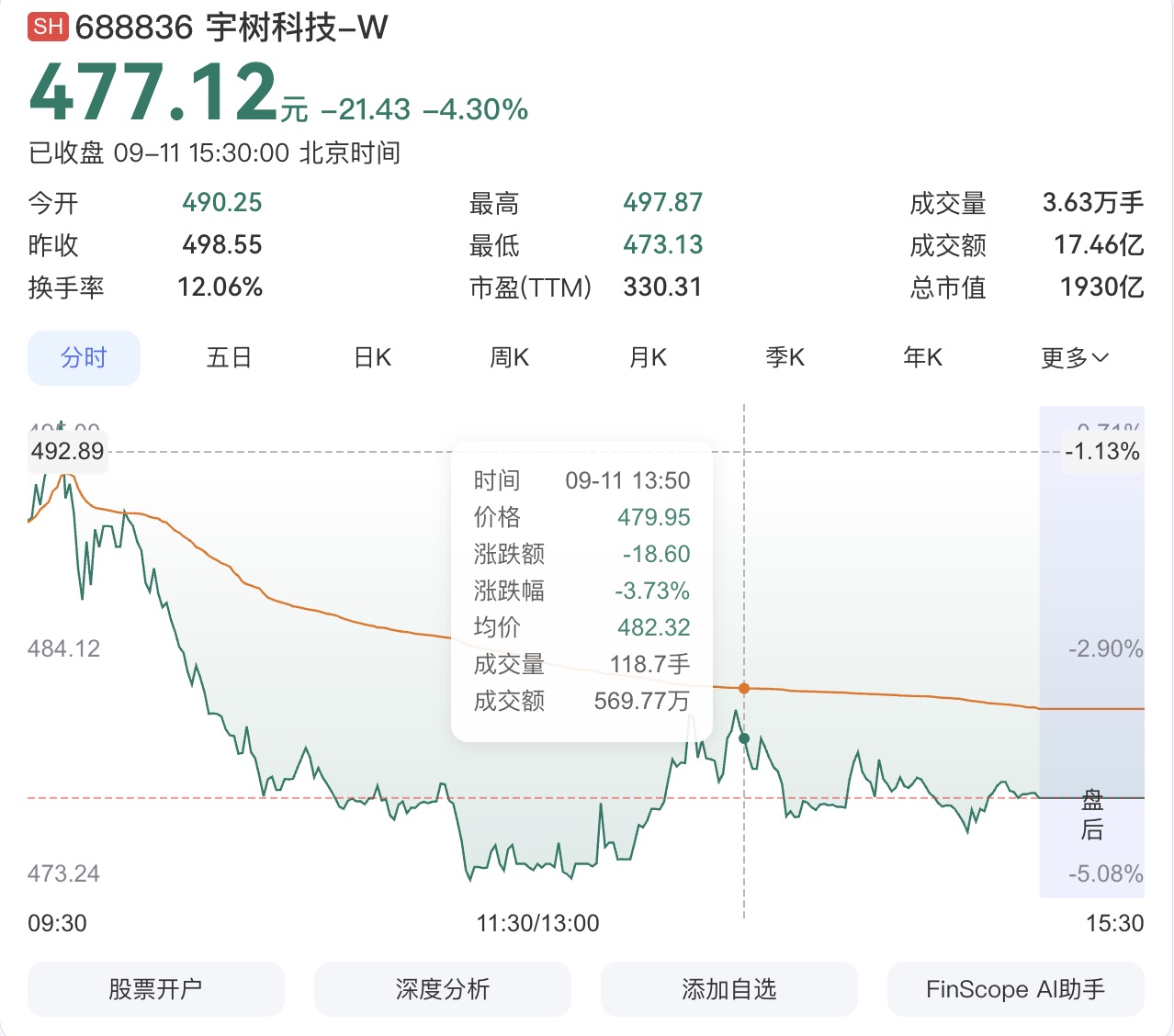The width and height of the screenshot is (1174, 1036).
Task: Expand the 更多 chart period dropdown
Action: [1075, 358]
